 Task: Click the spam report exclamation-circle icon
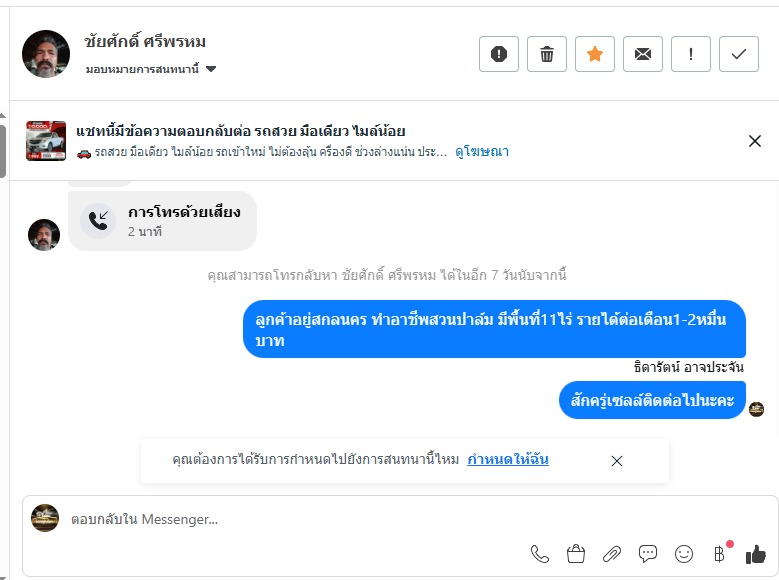(x=499, y=54)
